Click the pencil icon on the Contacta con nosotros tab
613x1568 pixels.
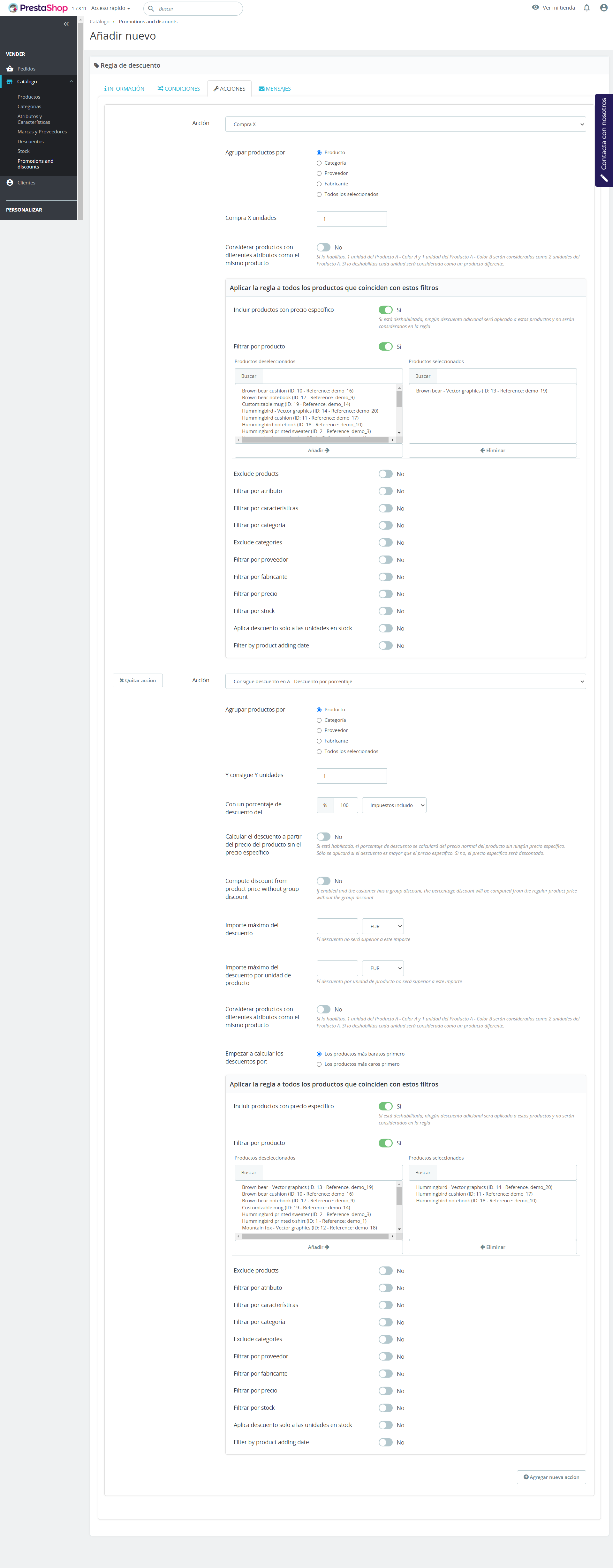click(603, 178)
